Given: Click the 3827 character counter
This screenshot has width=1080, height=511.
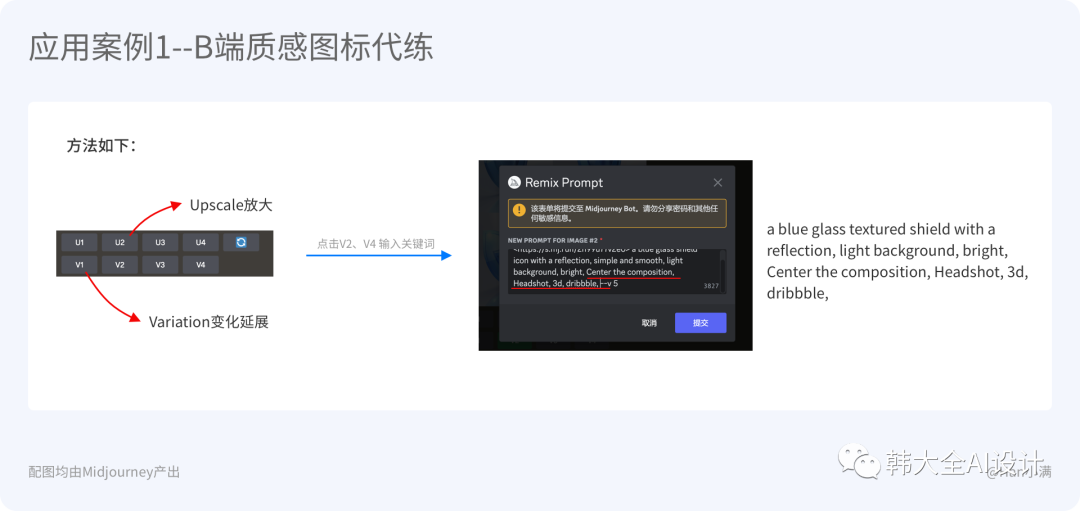Looking at the screenshot, I should [711, 285].
